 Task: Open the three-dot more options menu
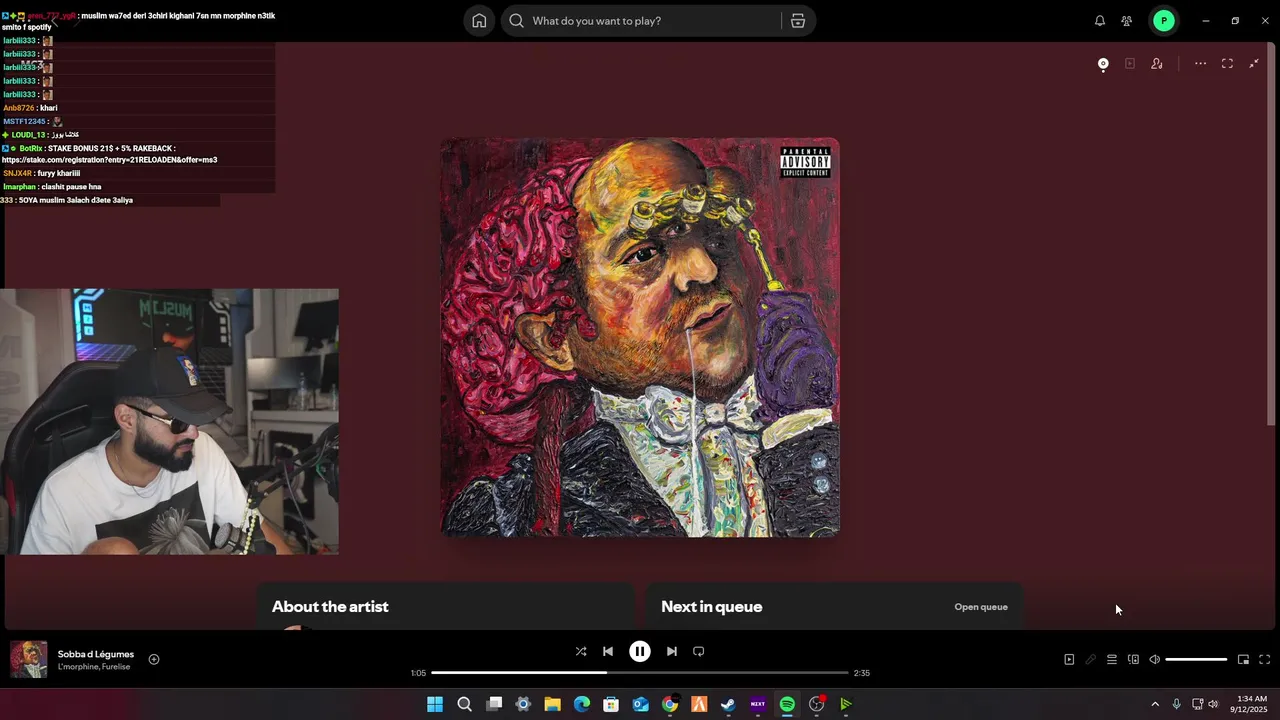pos(1200,64)
